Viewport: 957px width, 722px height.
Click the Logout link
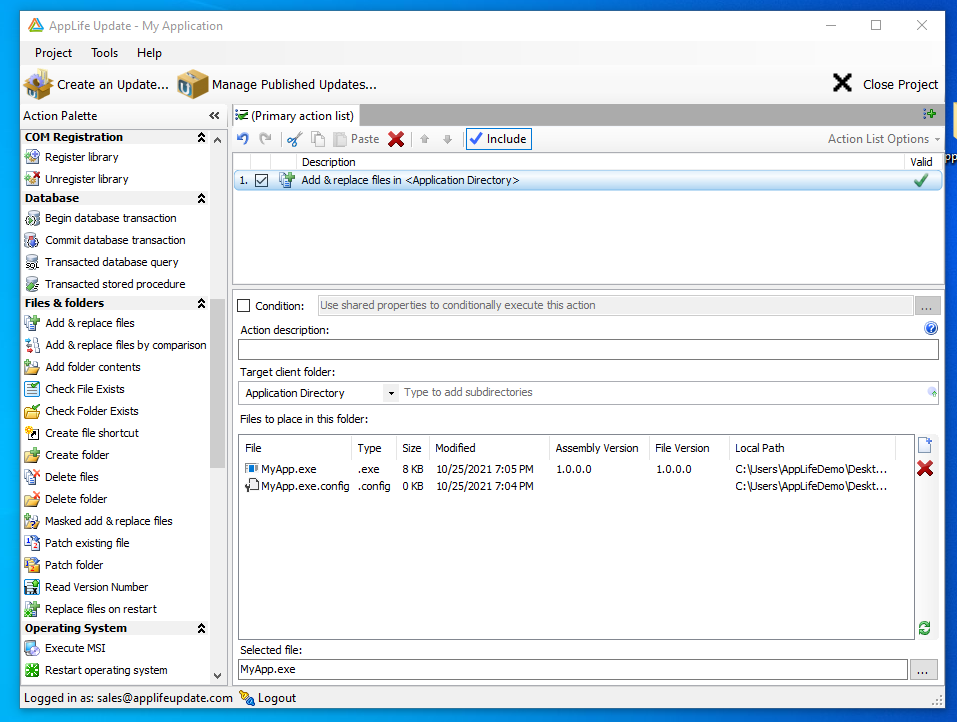pos(268,698)
